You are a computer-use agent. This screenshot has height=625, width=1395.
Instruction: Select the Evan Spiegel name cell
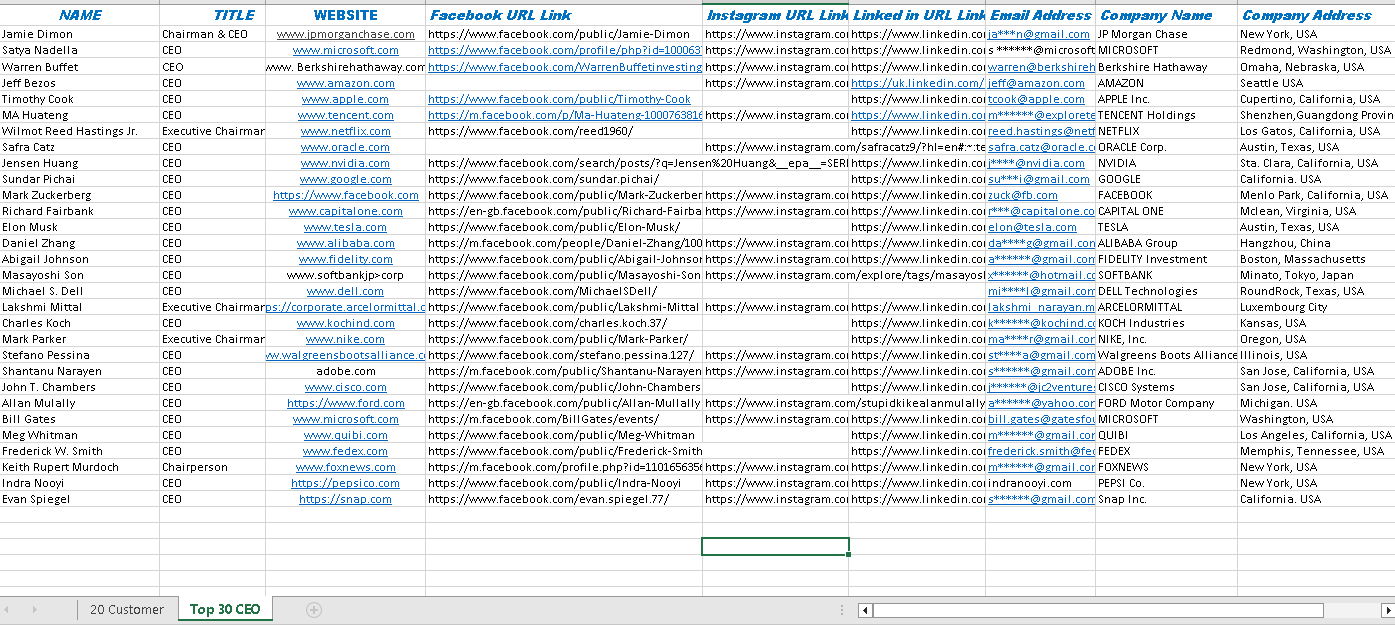tap(80, 499)
